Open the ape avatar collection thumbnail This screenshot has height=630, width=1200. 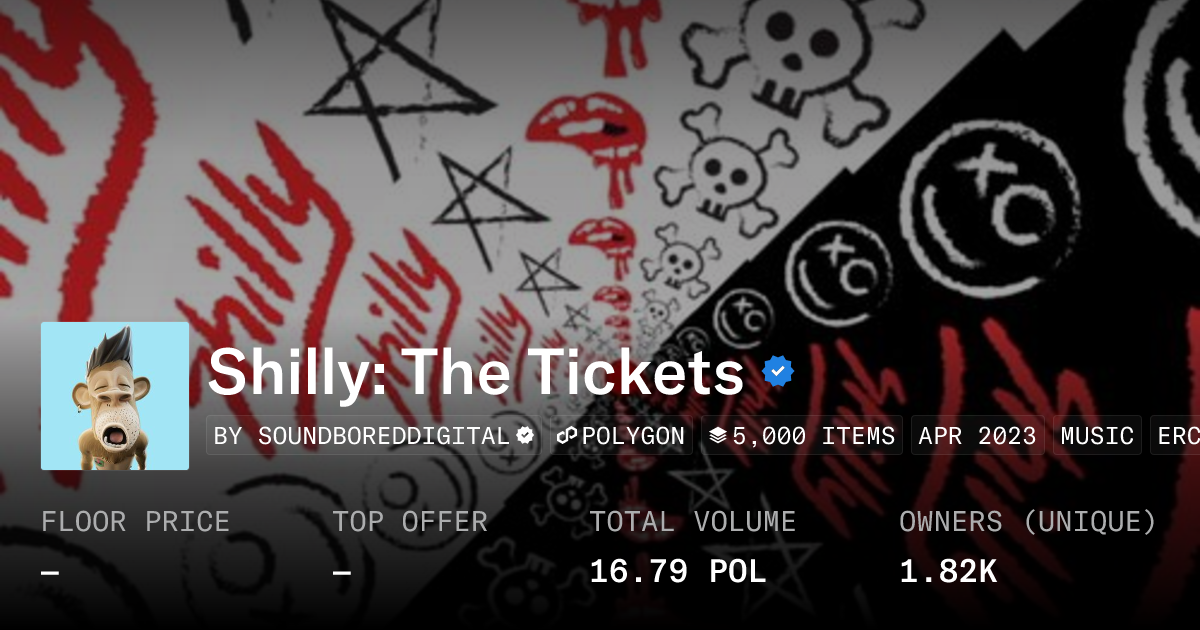[115, 396]
